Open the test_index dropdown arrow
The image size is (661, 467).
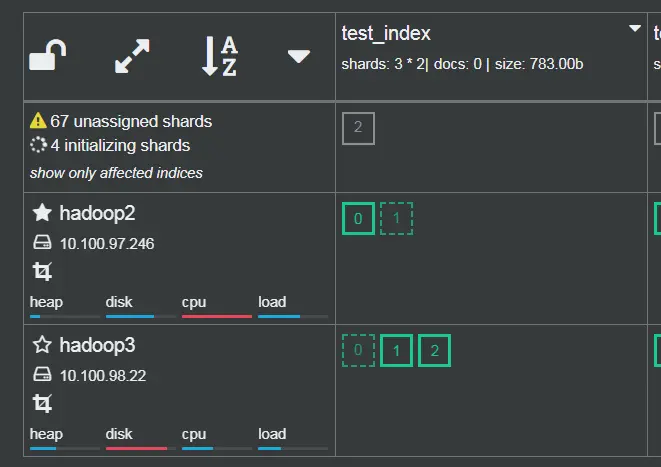635,28
